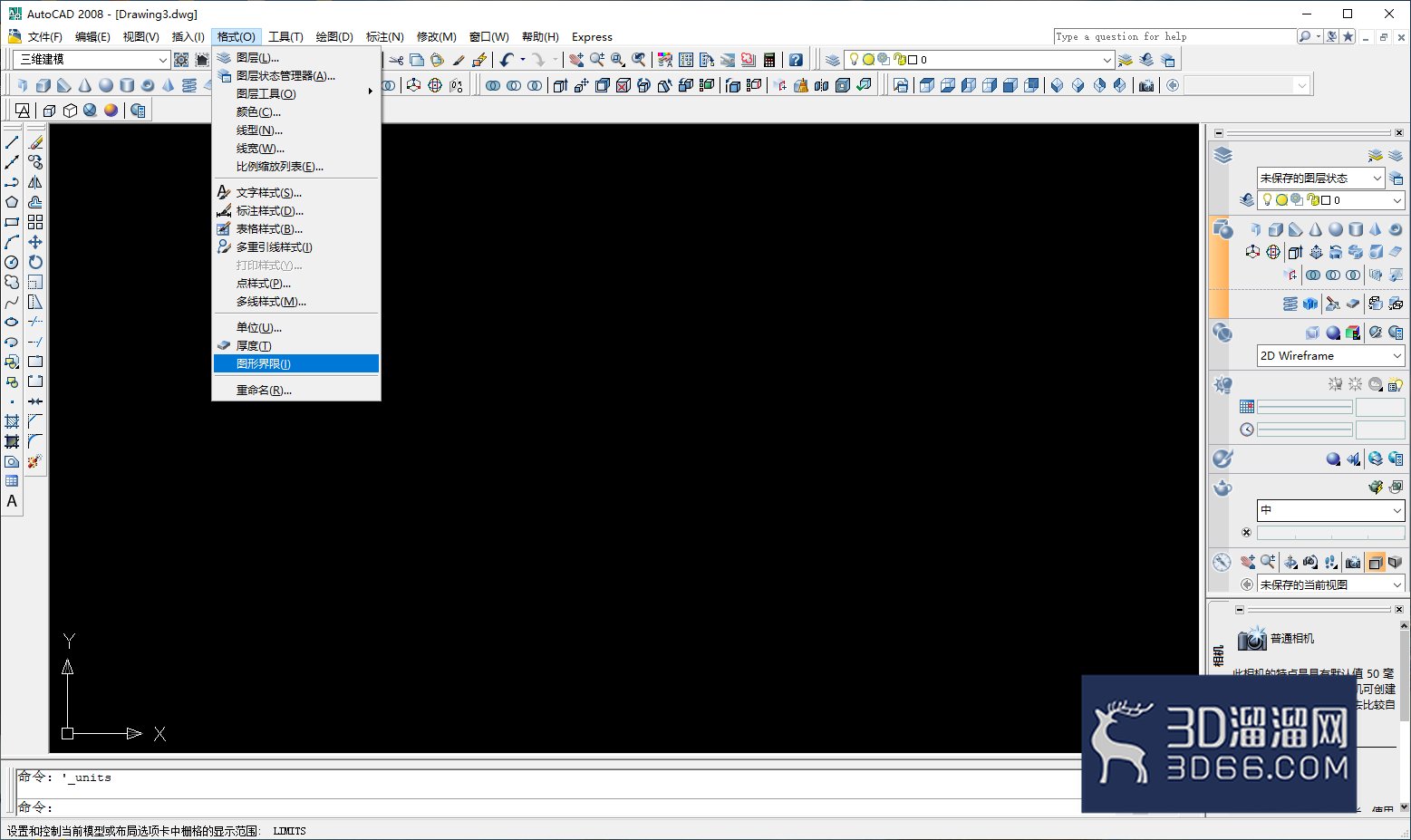Screen dimensions: 1411x840
Task: Click the Undo arrow icon
Action: 507,60
